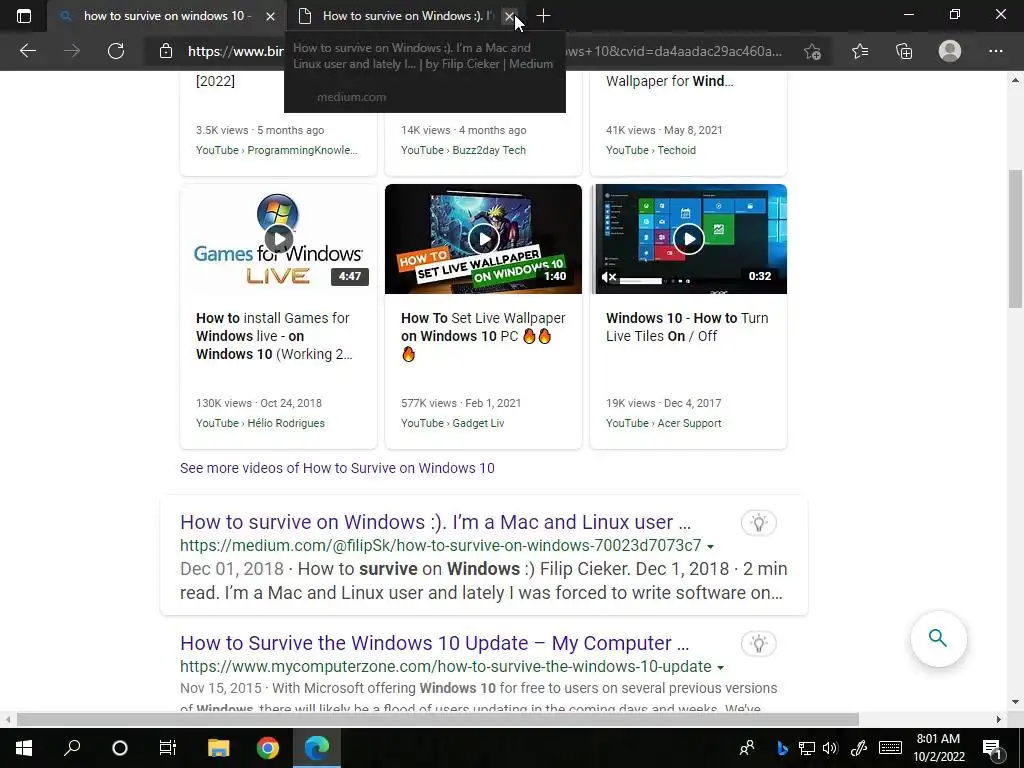Open the Windows Start menu

pyautogui.click(x=24, y=748)
